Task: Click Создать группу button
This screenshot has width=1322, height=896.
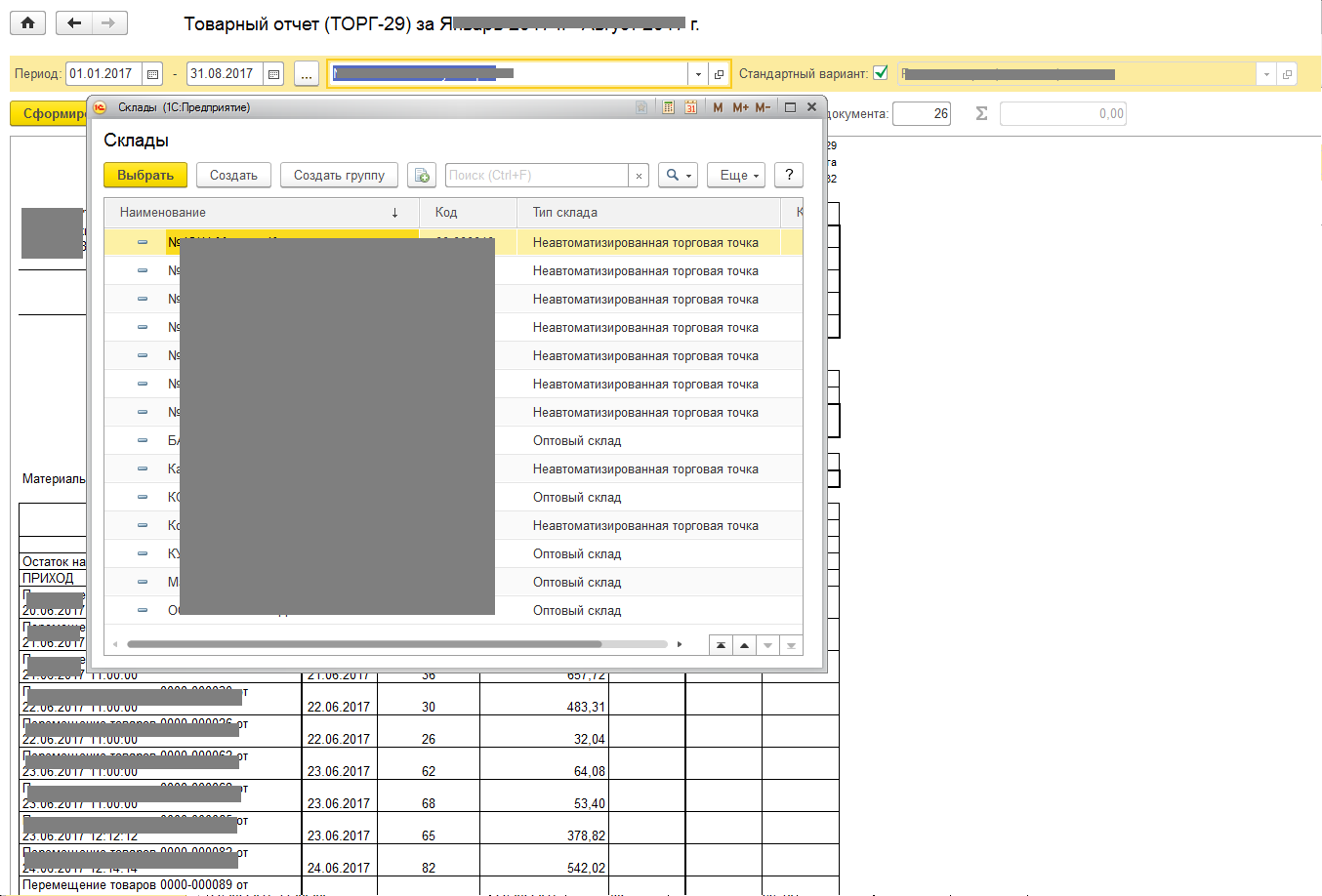Action: [339, 175]
